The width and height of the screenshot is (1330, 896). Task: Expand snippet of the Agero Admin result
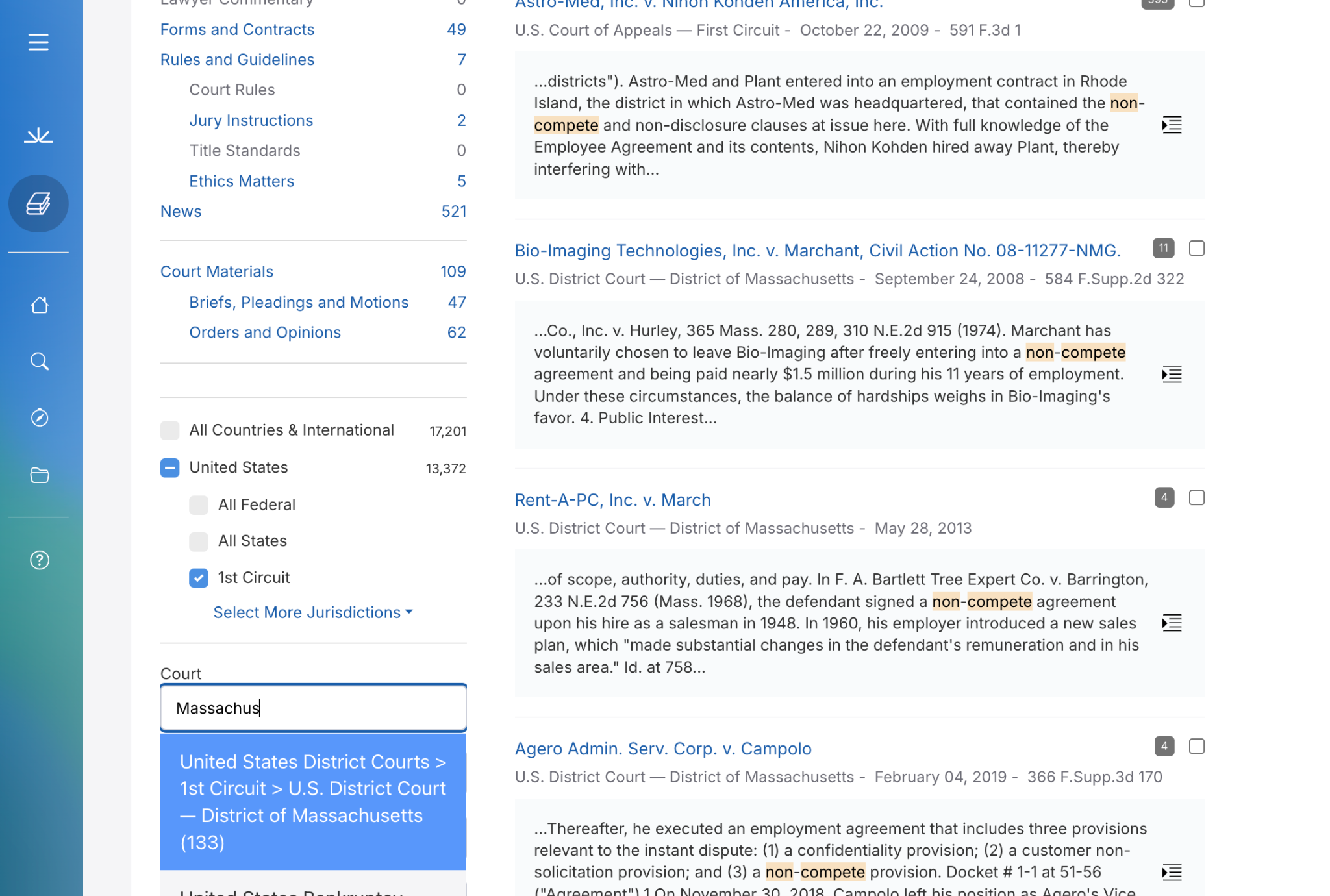pyautogui.click(x=1172, y=872)
